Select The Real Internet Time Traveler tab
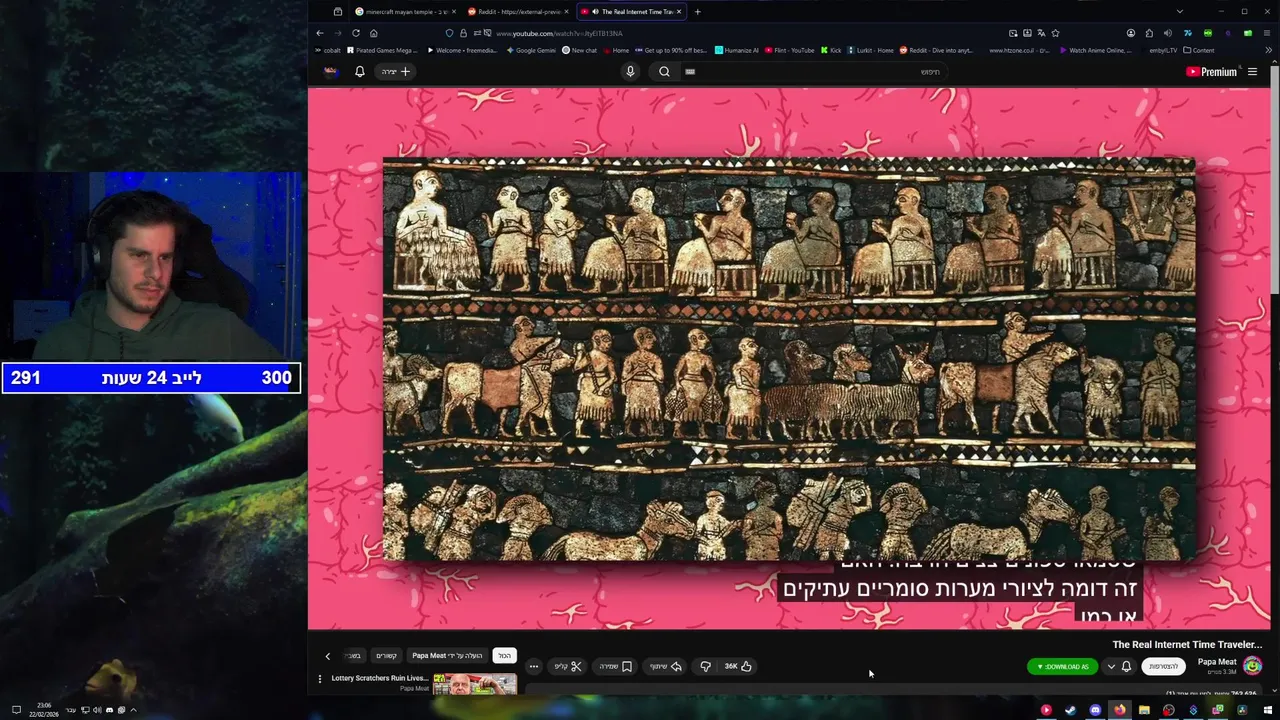This screenshot has width=1280, height=720. point(632,12)
